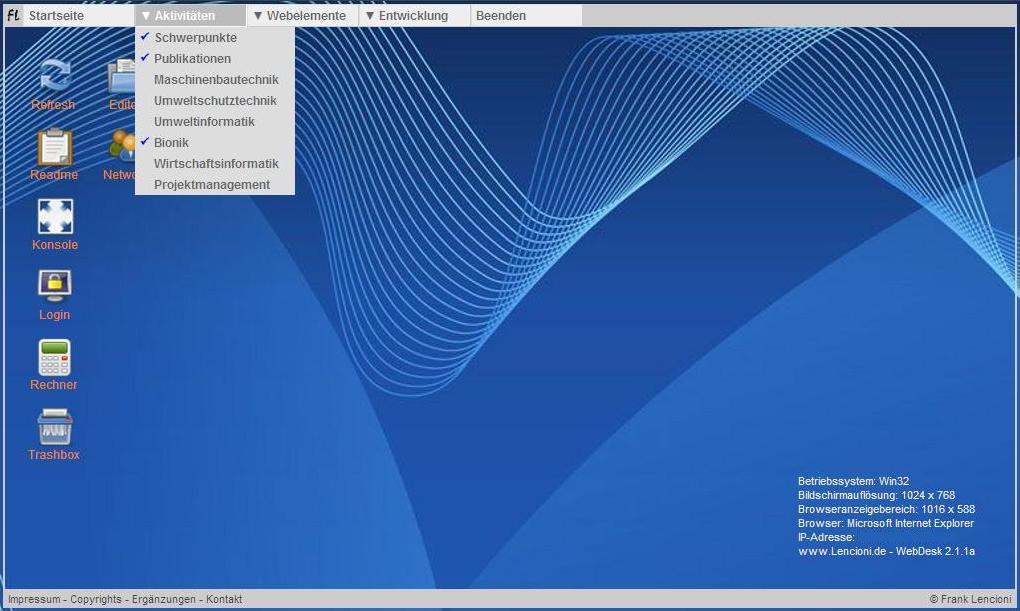
Task: Open the Impressum footer link
Action: [34, 600]
